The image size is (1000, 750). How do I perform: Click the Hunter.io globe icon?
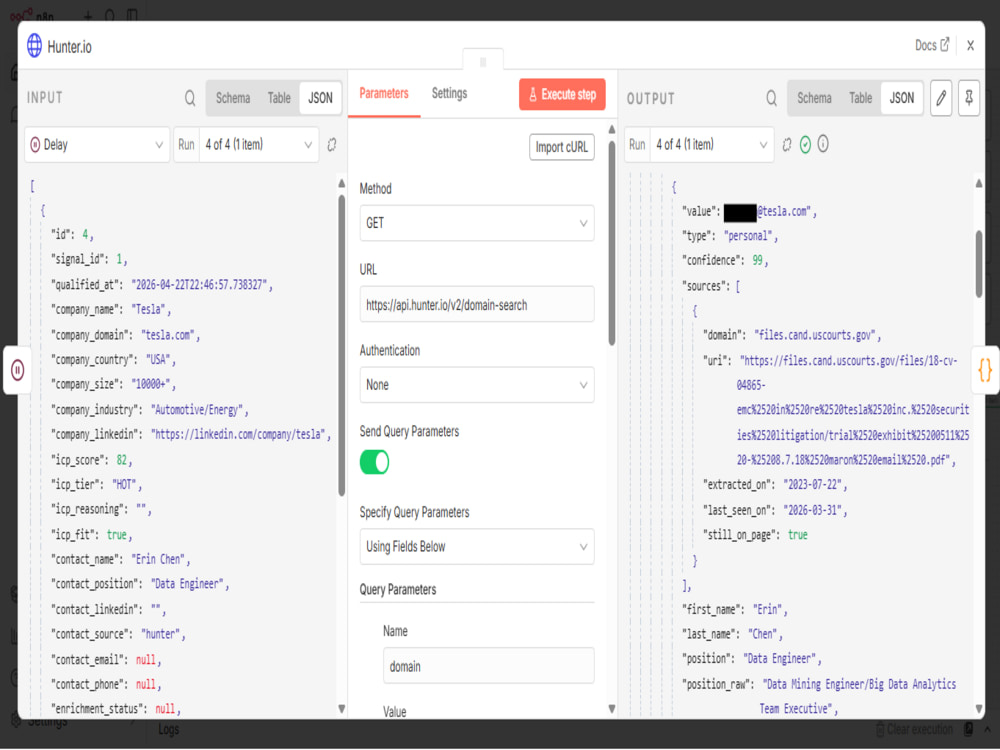(34, 46)
